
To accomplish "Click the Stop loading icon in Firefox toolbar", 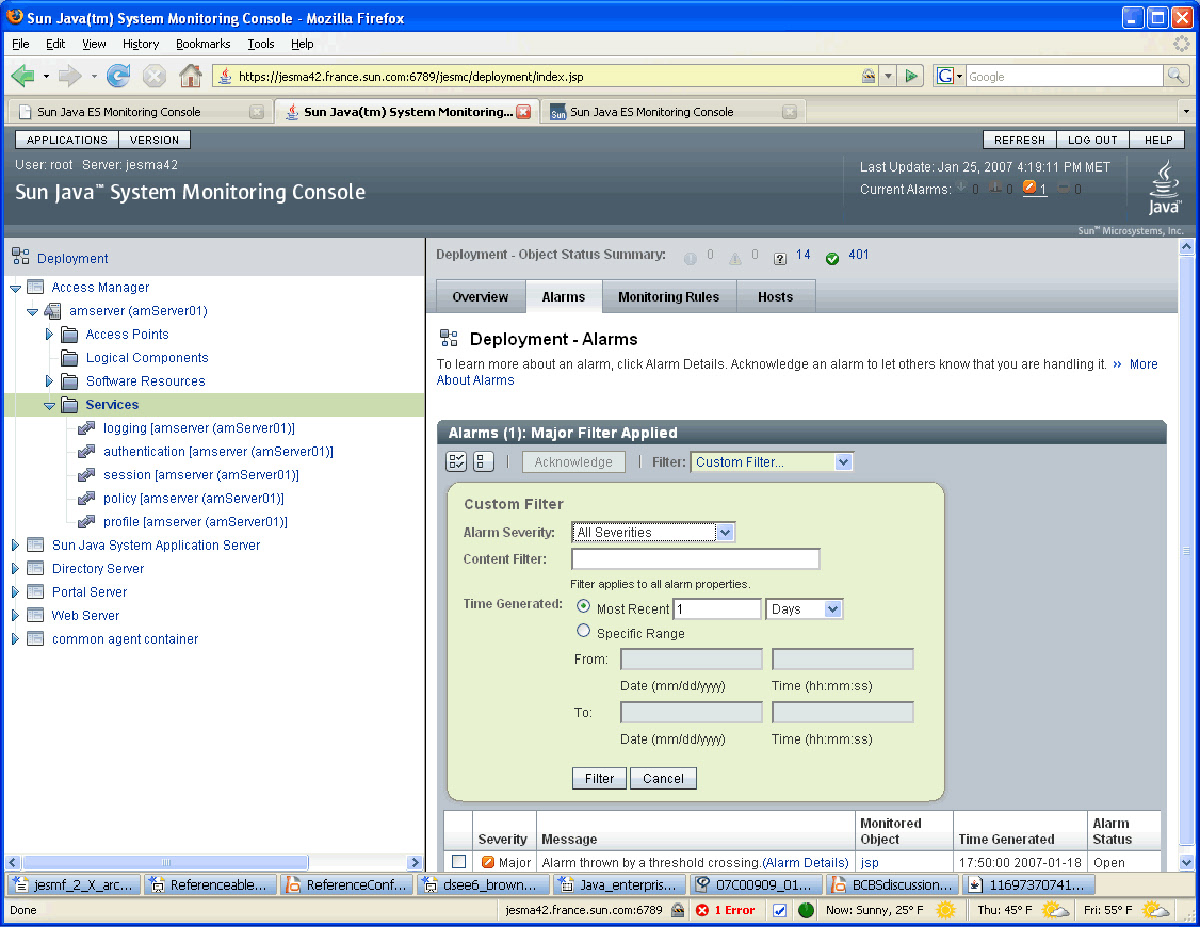I will pos(154,76).
